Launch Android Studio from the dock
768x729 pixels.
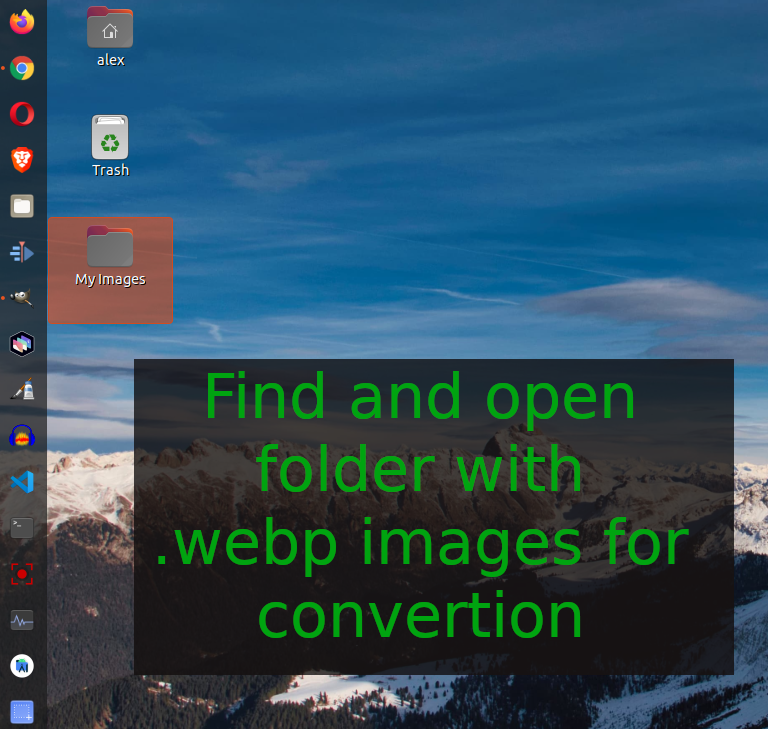tap(22, 666)
